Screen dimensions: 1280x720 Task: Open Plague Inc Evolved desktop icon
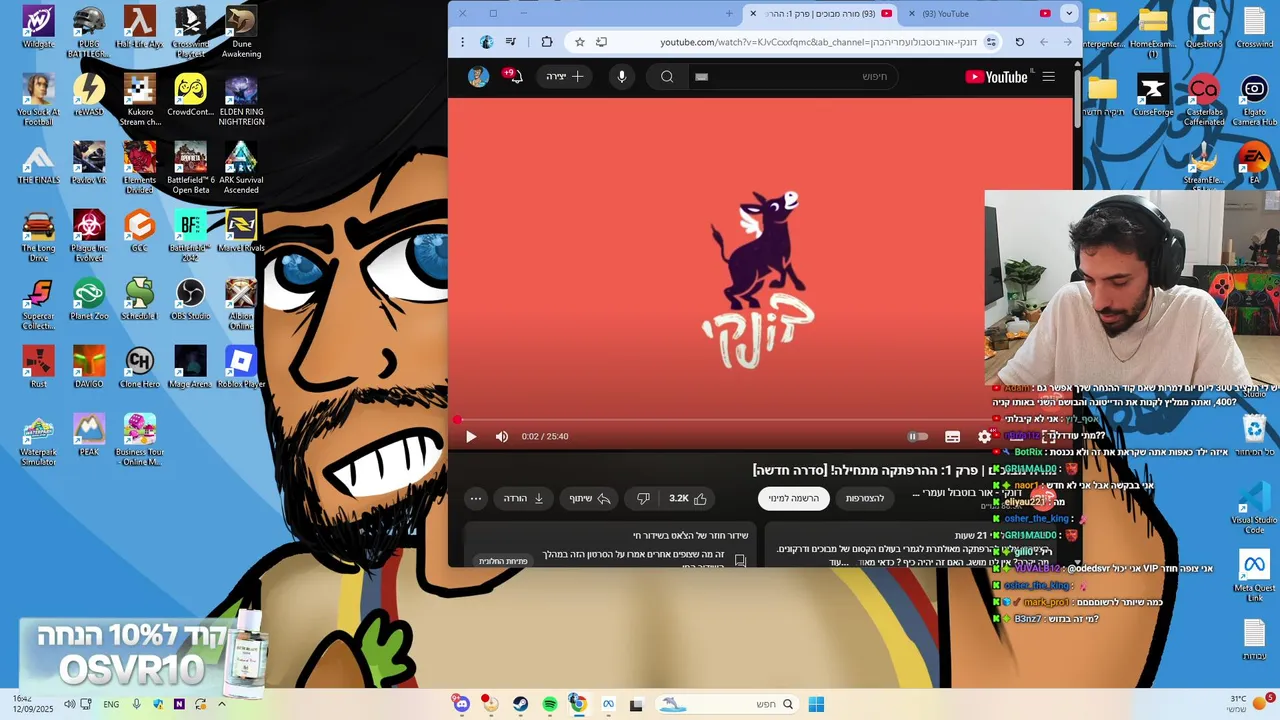(88, 235)
